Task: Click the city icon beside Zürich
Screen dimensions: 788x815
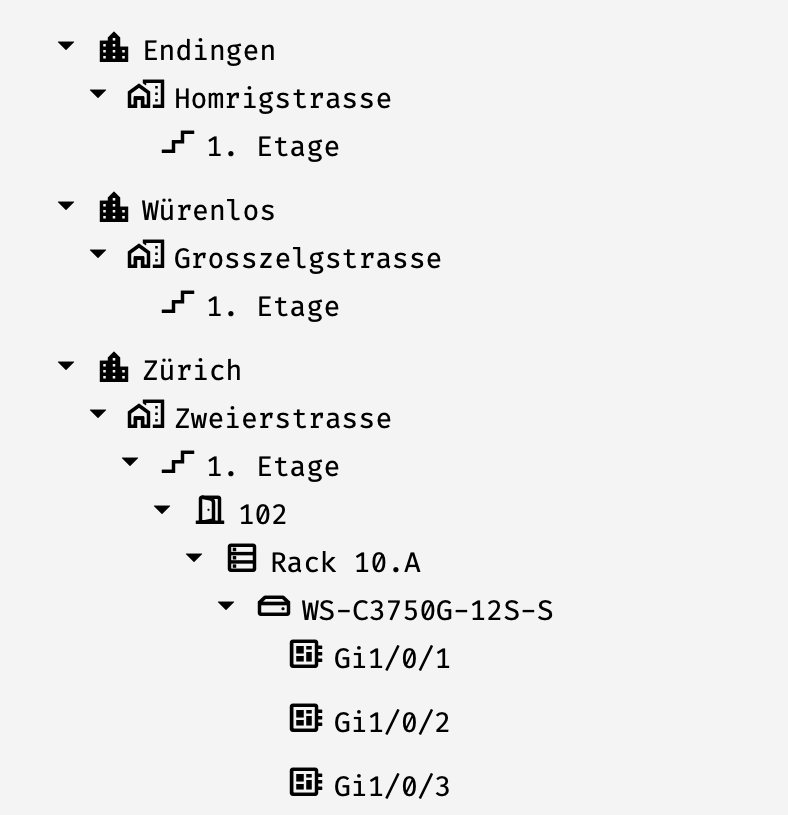Action: [114, 368]
